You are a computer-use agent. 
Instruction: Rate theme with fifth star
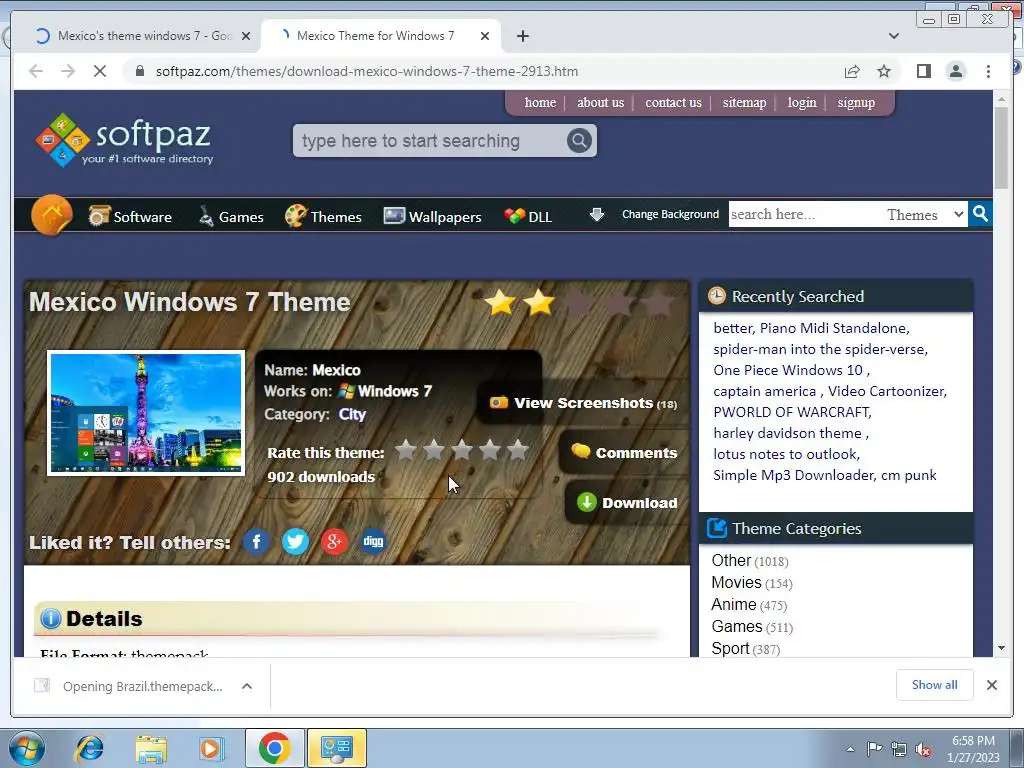(518, 450)
